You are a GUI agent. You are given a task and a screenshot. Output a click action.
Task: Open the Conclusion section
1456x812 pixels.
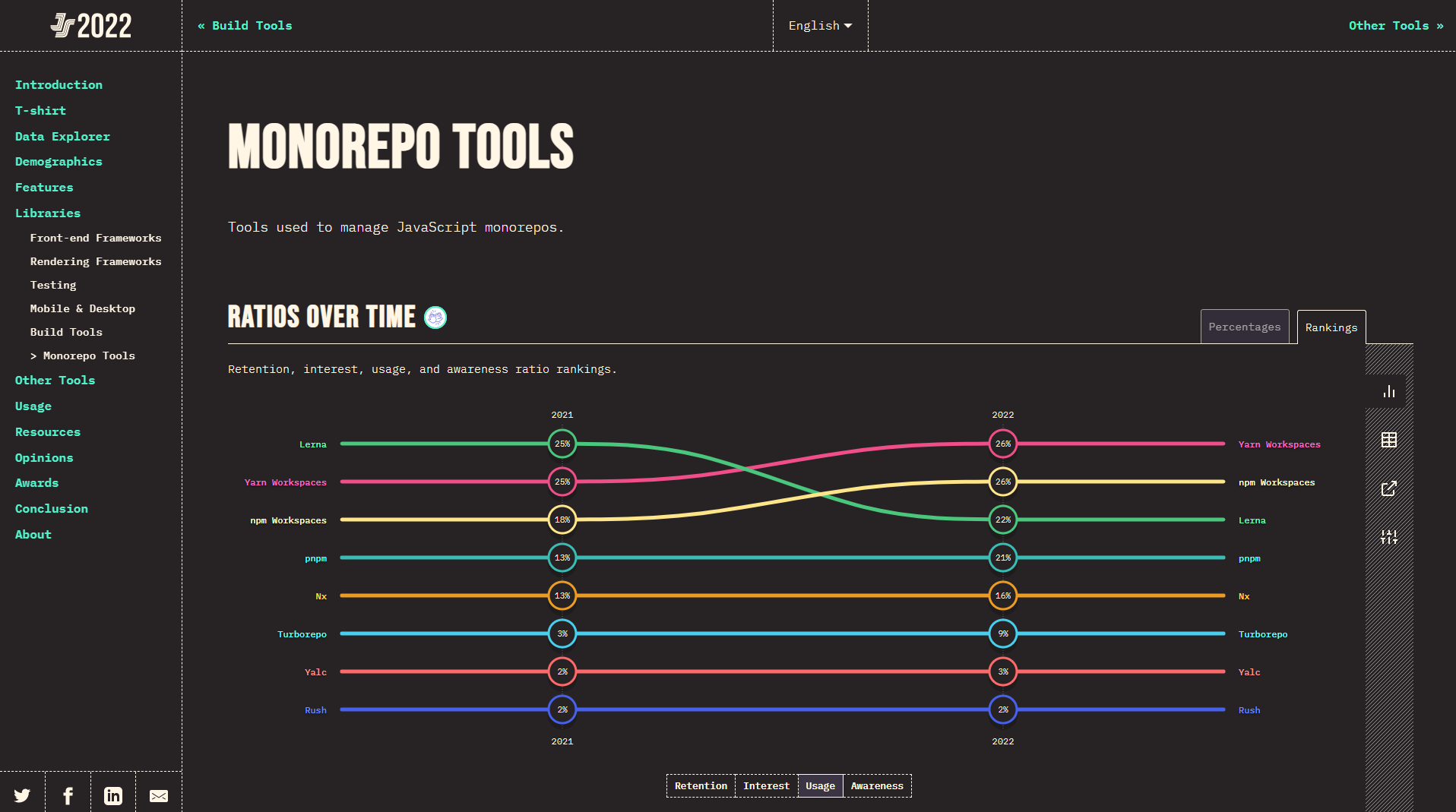52,509
